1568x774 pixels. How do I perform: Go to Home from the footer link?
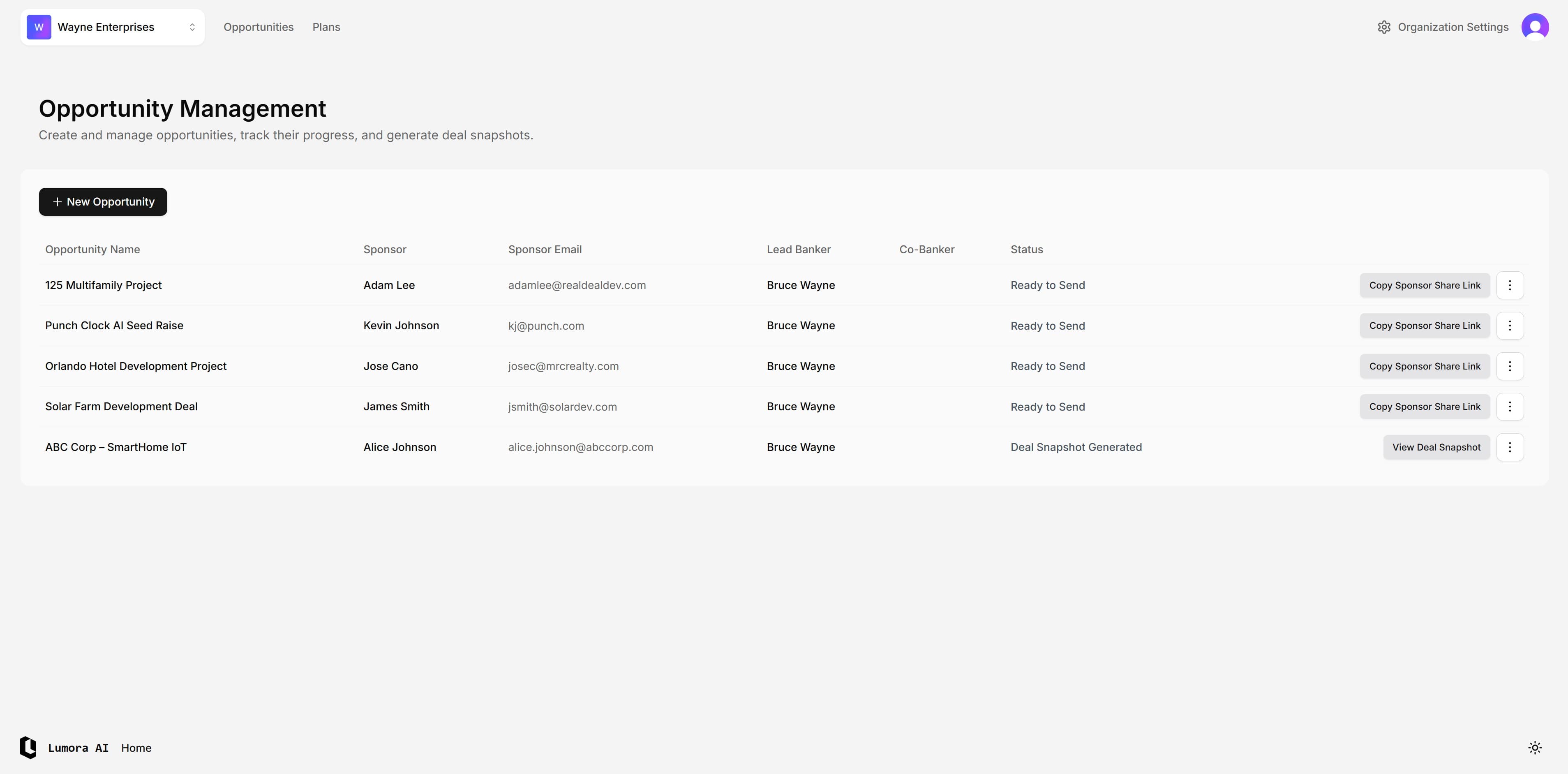tap(136, 748)
